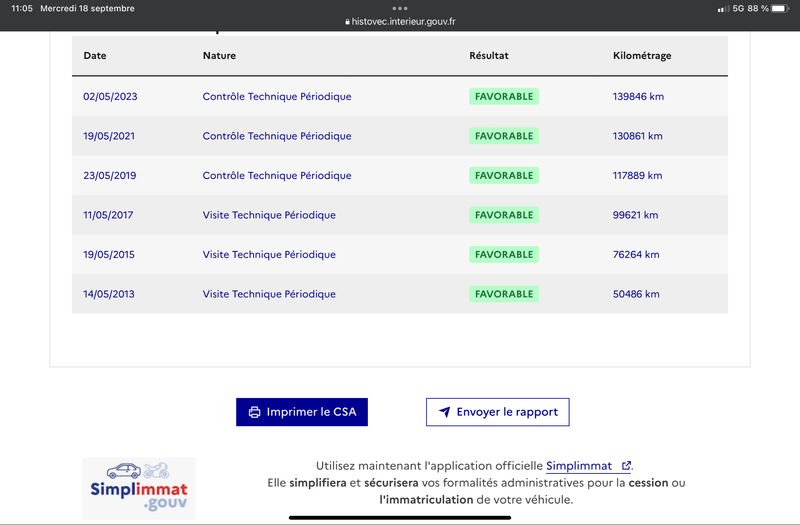Click the Date column header
This screenshot has height=525, width=800.
[x=95, y=56]
